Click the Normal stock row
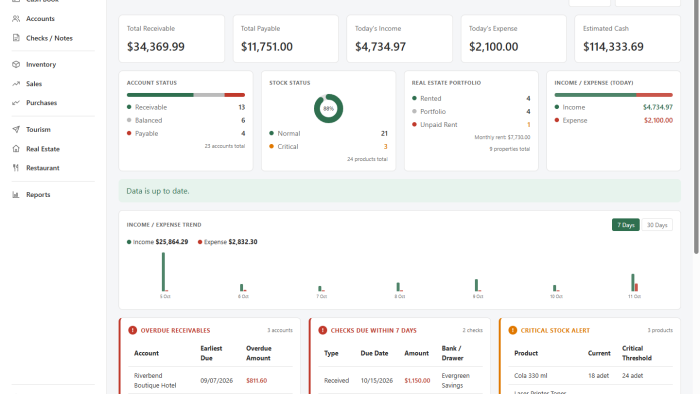700x394 pixels. [328, 133]
